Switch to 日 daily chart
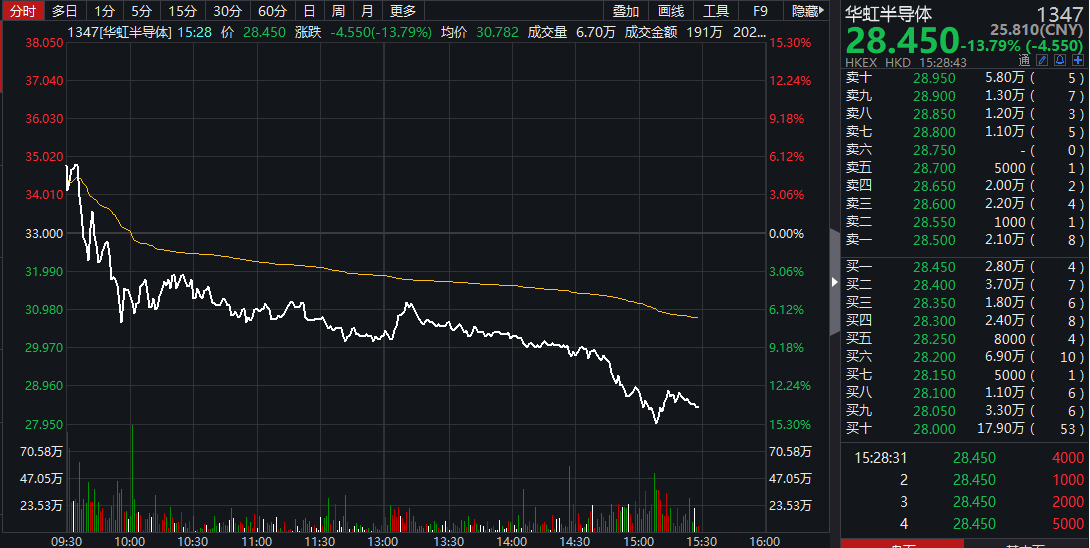This screenshot has height=548, width=1090. point(309,10)
